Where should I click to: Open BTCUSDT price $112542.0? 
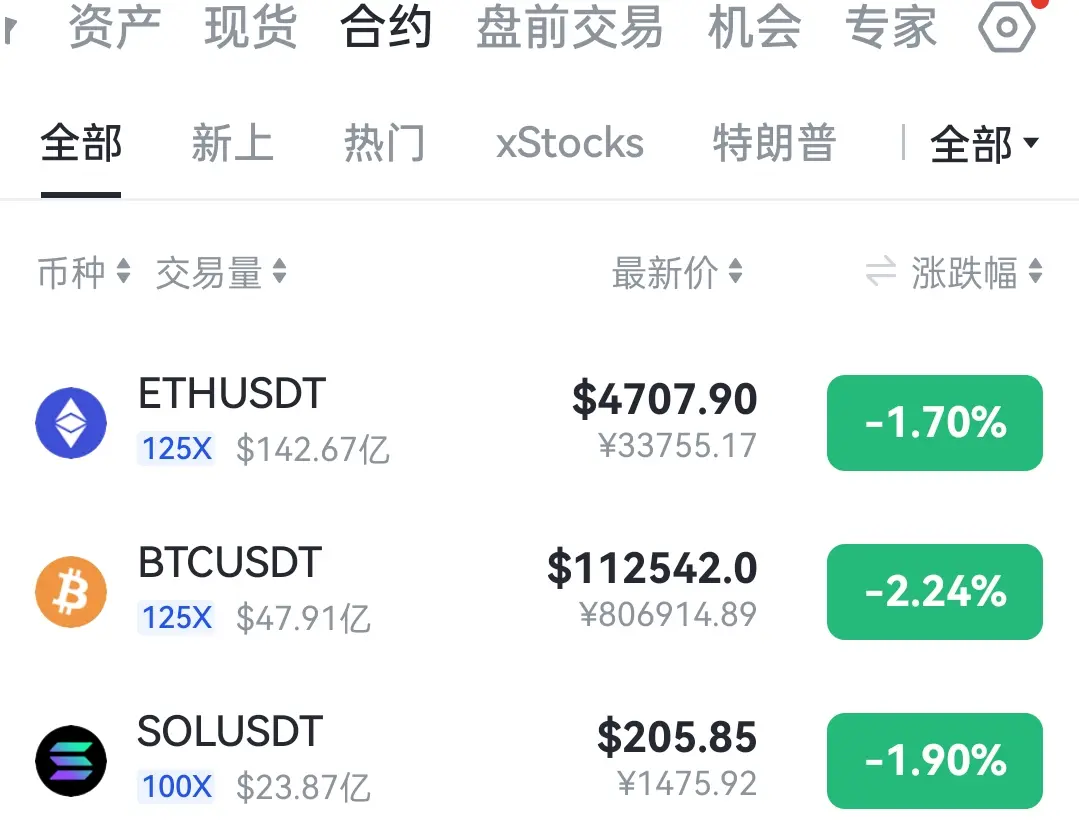(652, 568)
